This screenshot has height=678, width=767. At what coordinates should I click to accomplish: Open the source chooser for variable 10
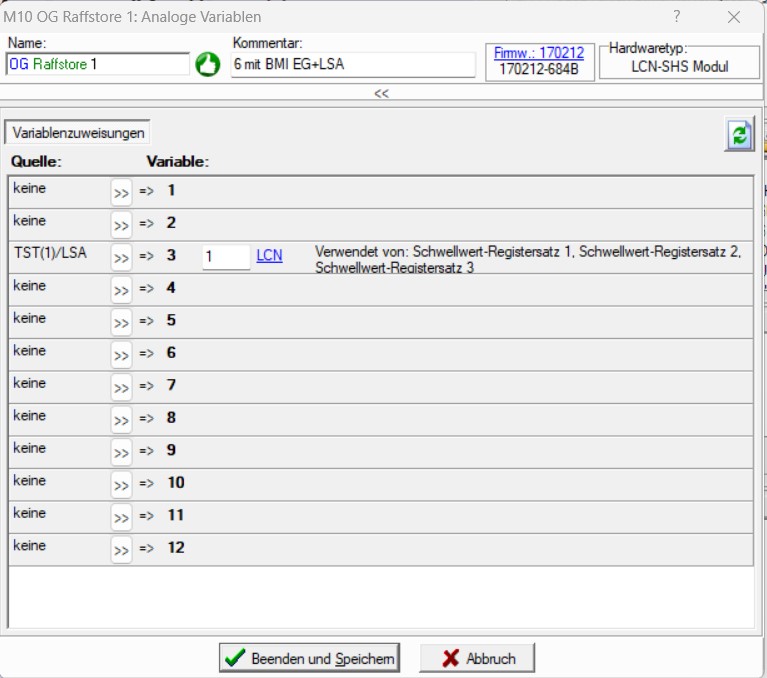click(x=121, y=485)
